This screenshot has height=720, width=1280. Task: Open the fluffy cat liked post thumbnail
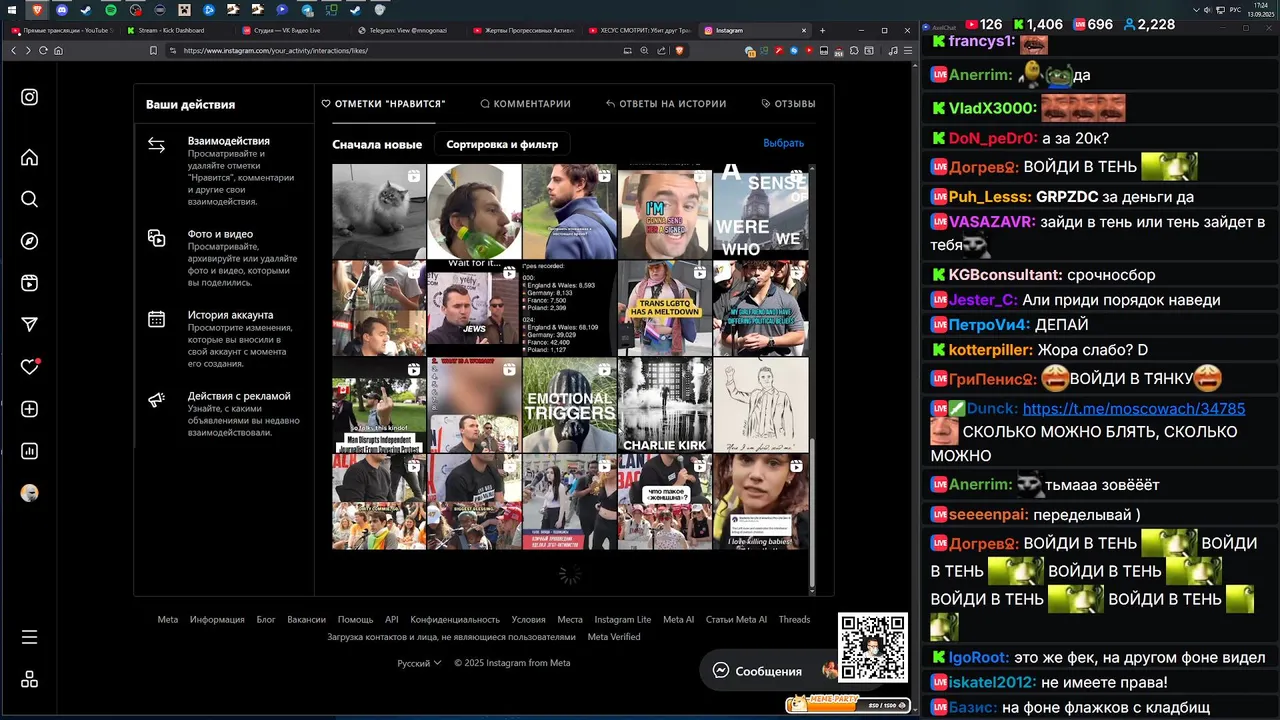[379, 211]
